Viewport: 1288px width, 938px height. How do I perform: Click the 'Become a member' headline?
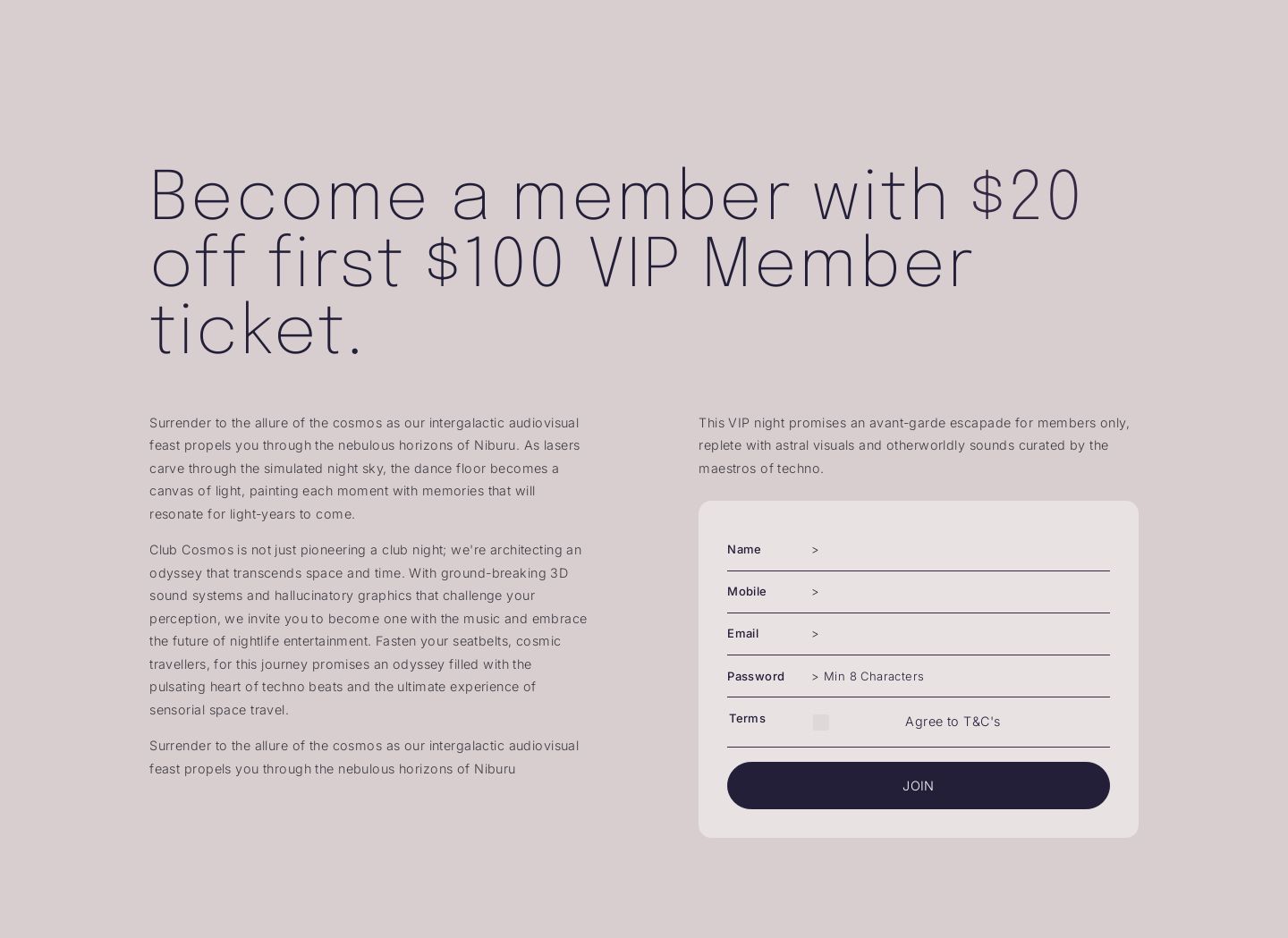(615, 261)
